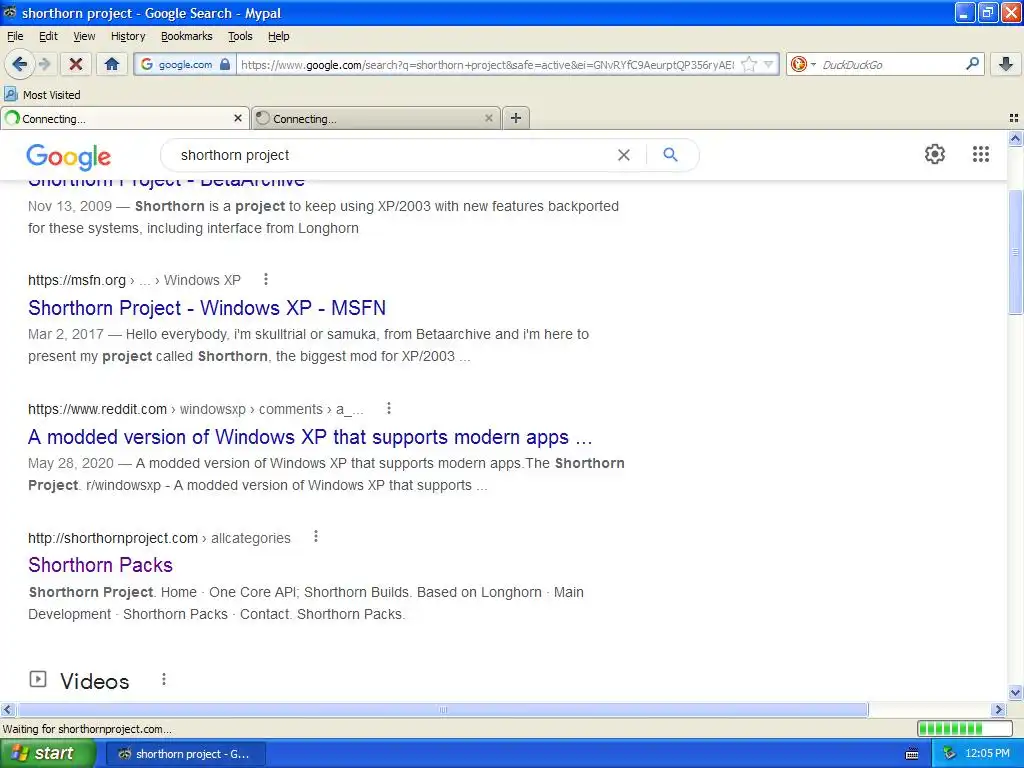Open the View menu

coord(84,36)
